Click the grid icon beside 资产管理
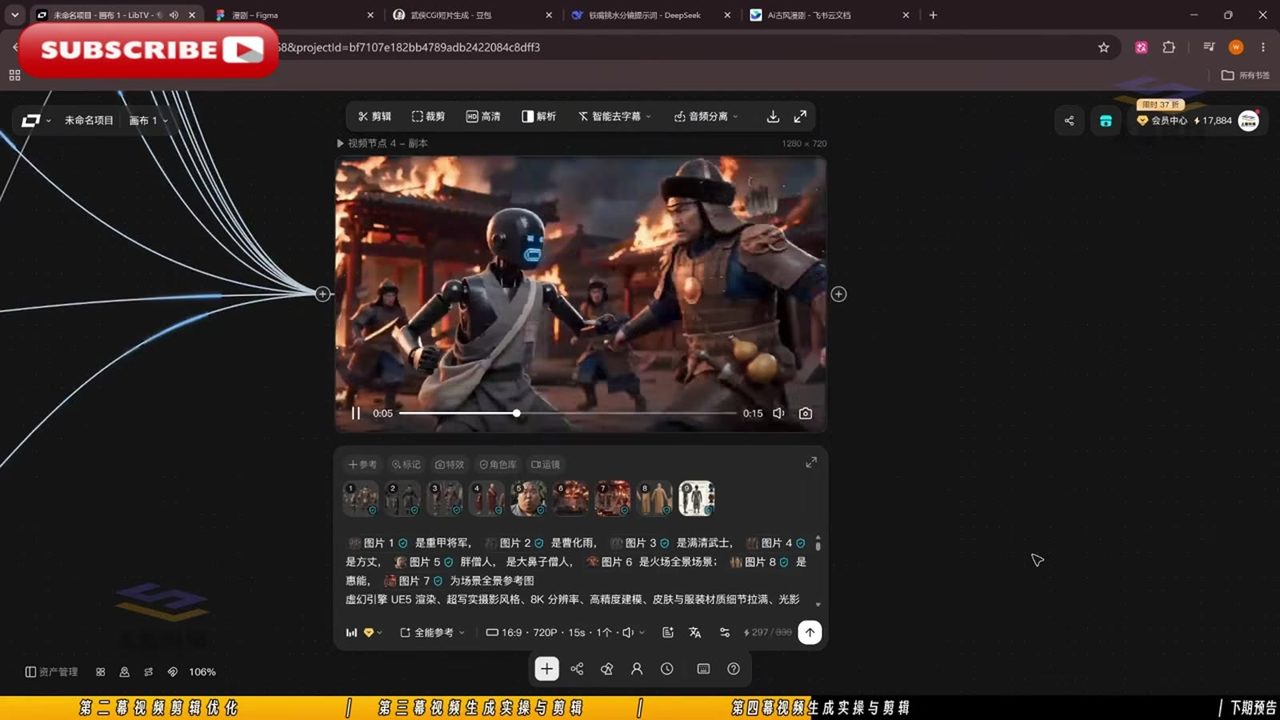The height and width of the screenshot is (720, 1280). [100, 672]
